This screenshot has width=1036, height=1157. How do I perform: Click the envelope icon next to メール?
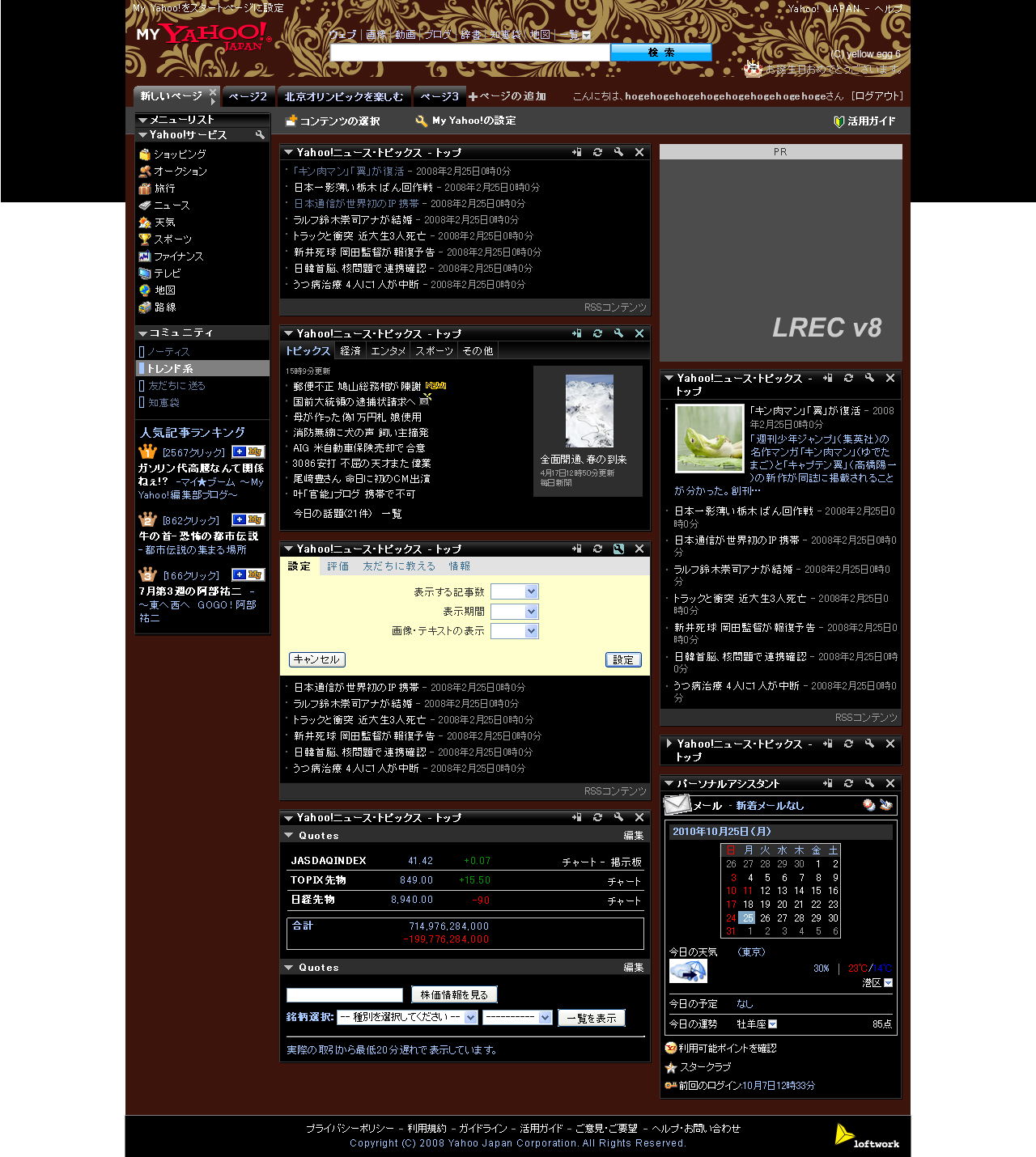pyautogui.click(x=677, y=804)
